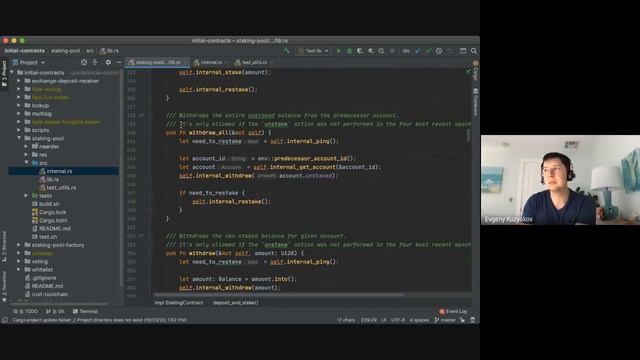Click the locate target icon in Project panel
The width and height of the screenshot is (640, 360).
tap(84, 62)
